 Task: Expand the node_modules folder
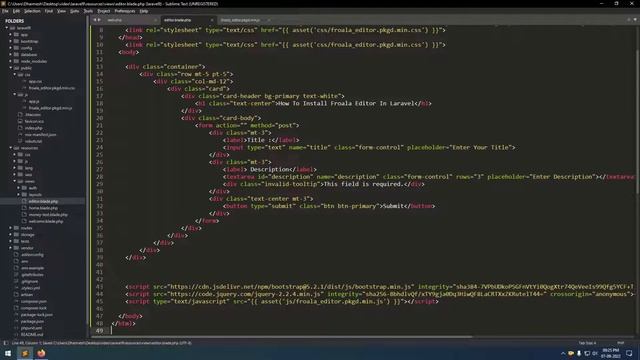coord(11,61)
